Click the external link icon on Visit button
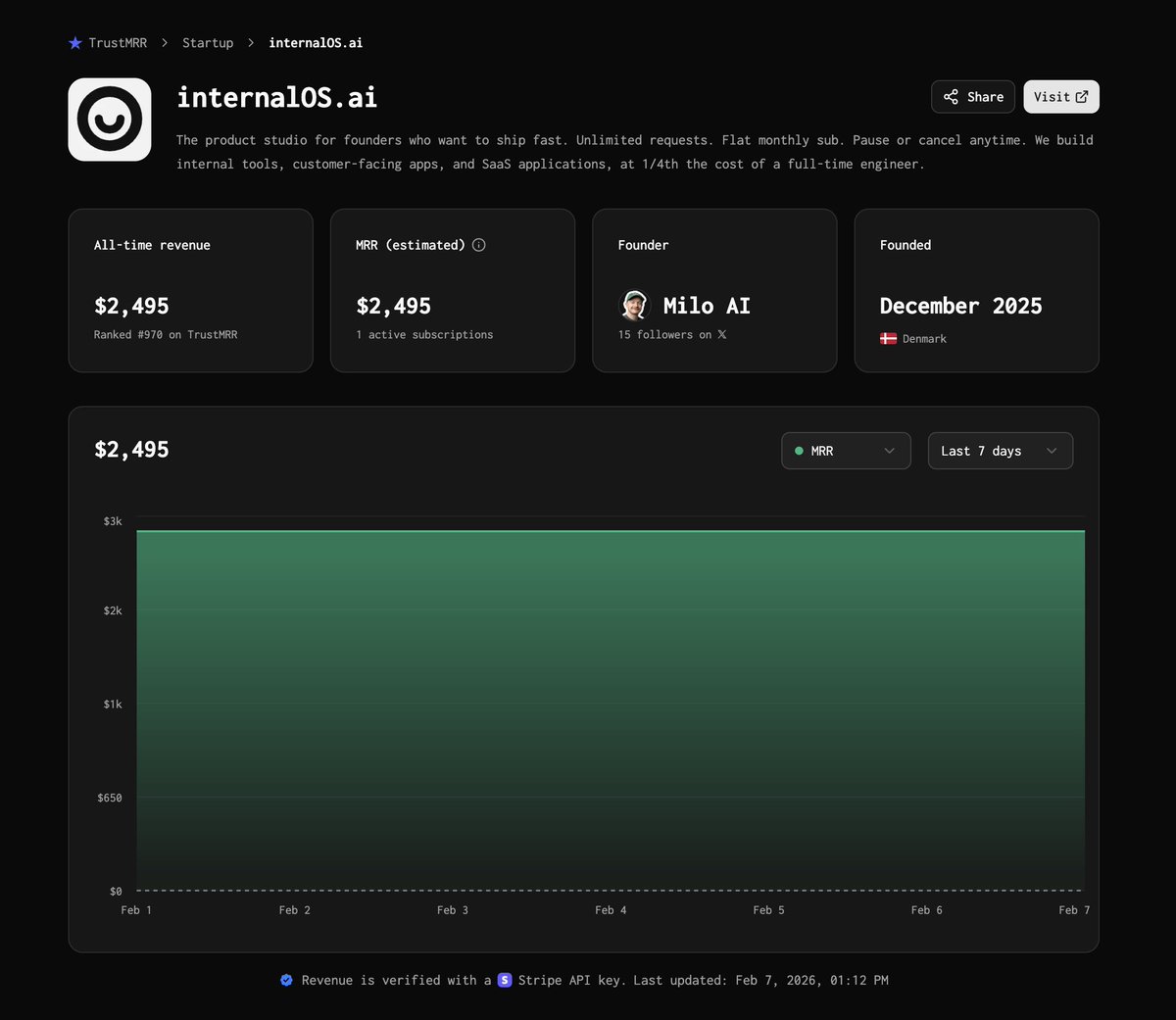The height and width of the screenshot is (1020, 1176). coord(1082,96)
